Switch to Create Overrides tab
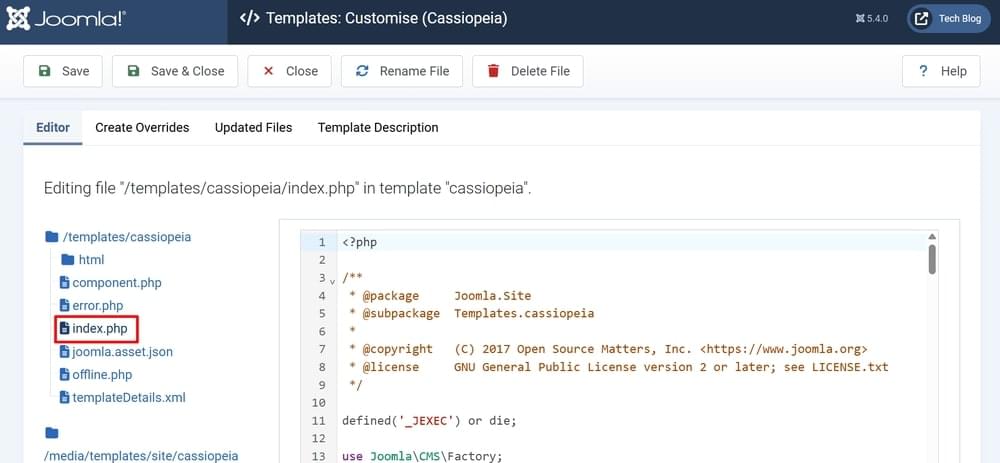Viewport: 1000px width, 463px height. (x=142, y=128)
